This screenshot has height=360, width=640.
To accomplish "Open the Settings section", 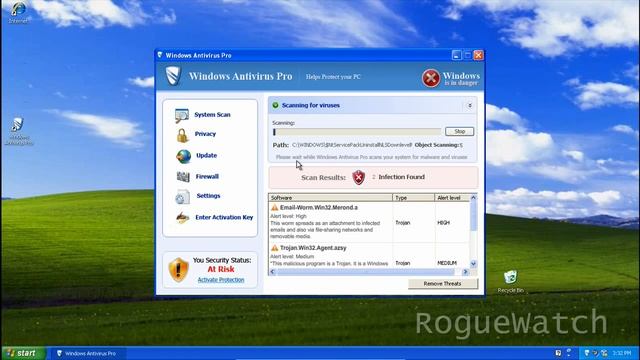I will pyautogui.click(x=208, y=196).
